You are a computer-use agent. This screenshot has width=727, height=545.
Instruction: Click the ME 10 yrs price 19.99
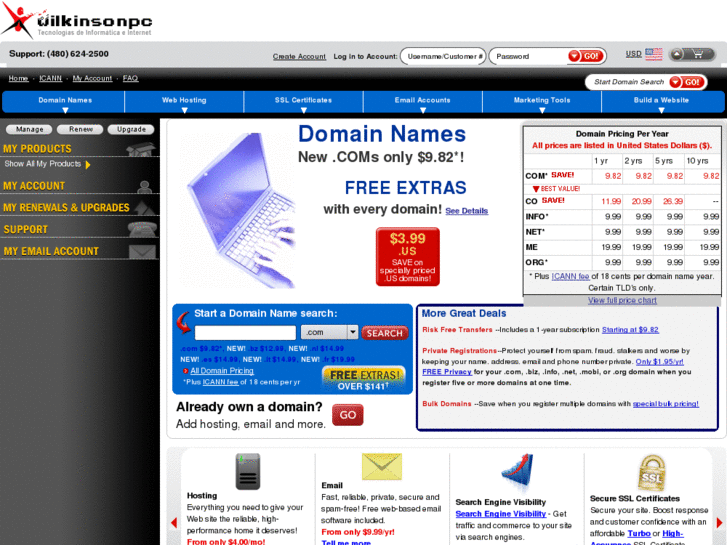click(709, 247)
